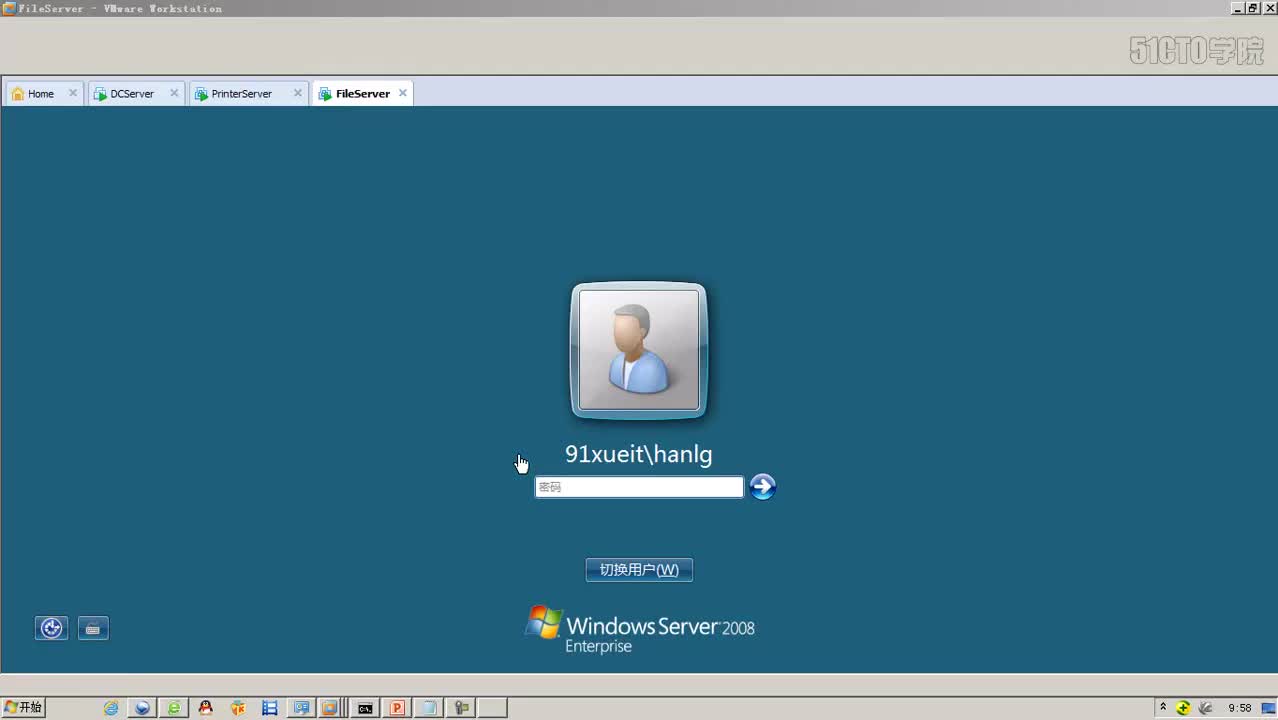Open QQ penguin icon in taskbar
1278x720 pixels.
[205, 708]
